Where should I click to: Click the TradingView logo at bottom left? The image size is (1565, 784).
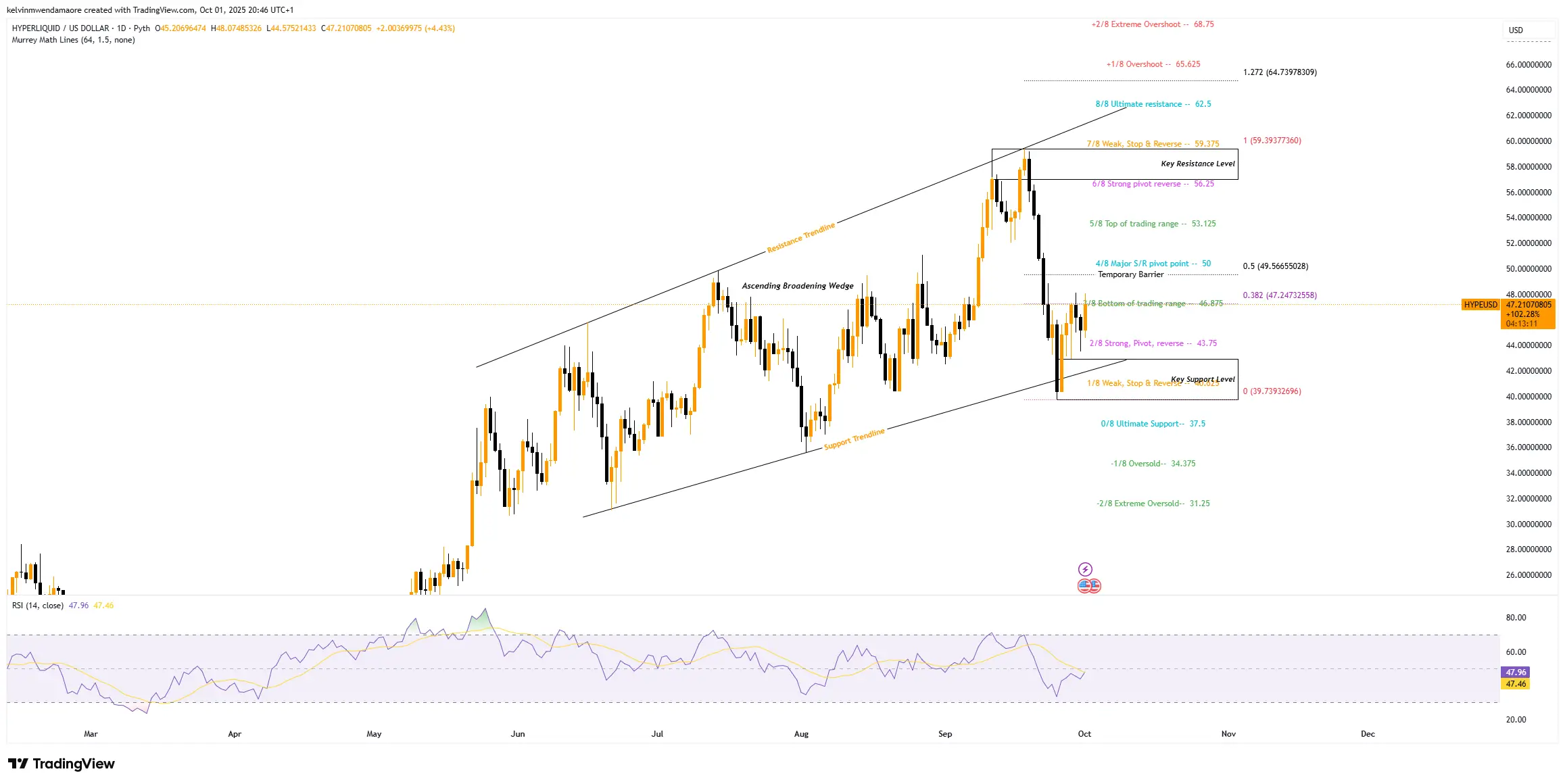pos(62,764)
